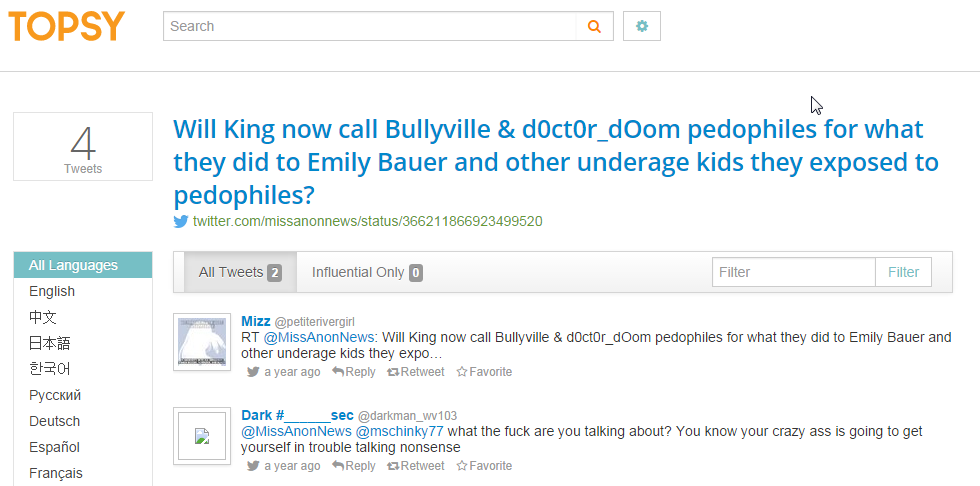Image resolution: width=980 pixels, height=486 pixels.
Task: Click into the main Search box
Action: (369, 27)
